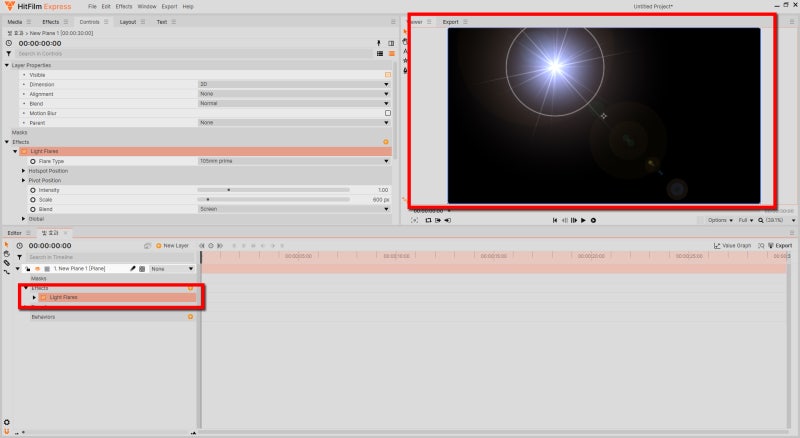Open the Flare Type dropdown

pos(294,161)
